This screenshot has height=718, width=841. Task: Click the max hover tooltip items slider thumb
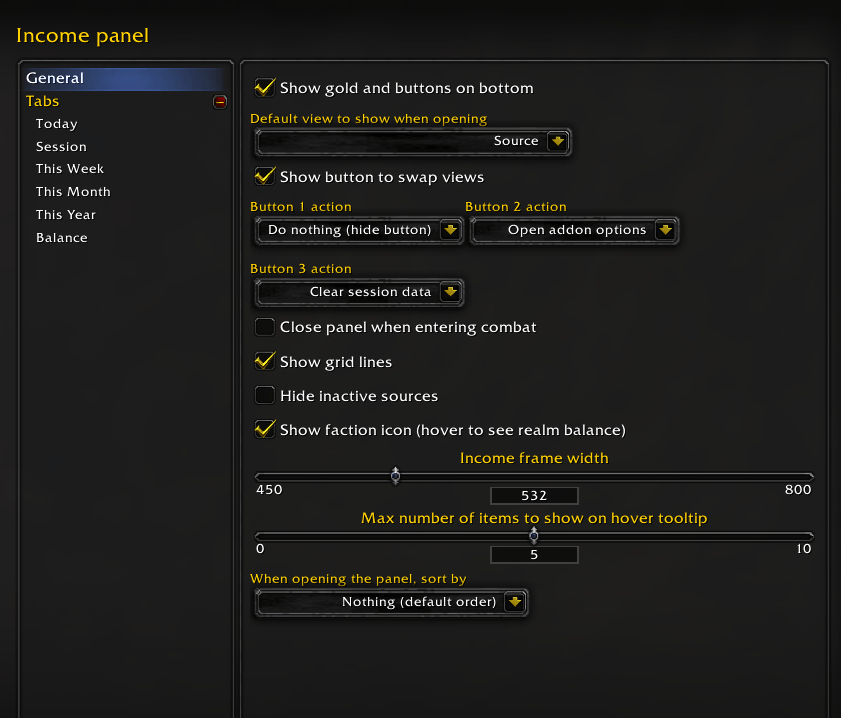pos(534,535)
